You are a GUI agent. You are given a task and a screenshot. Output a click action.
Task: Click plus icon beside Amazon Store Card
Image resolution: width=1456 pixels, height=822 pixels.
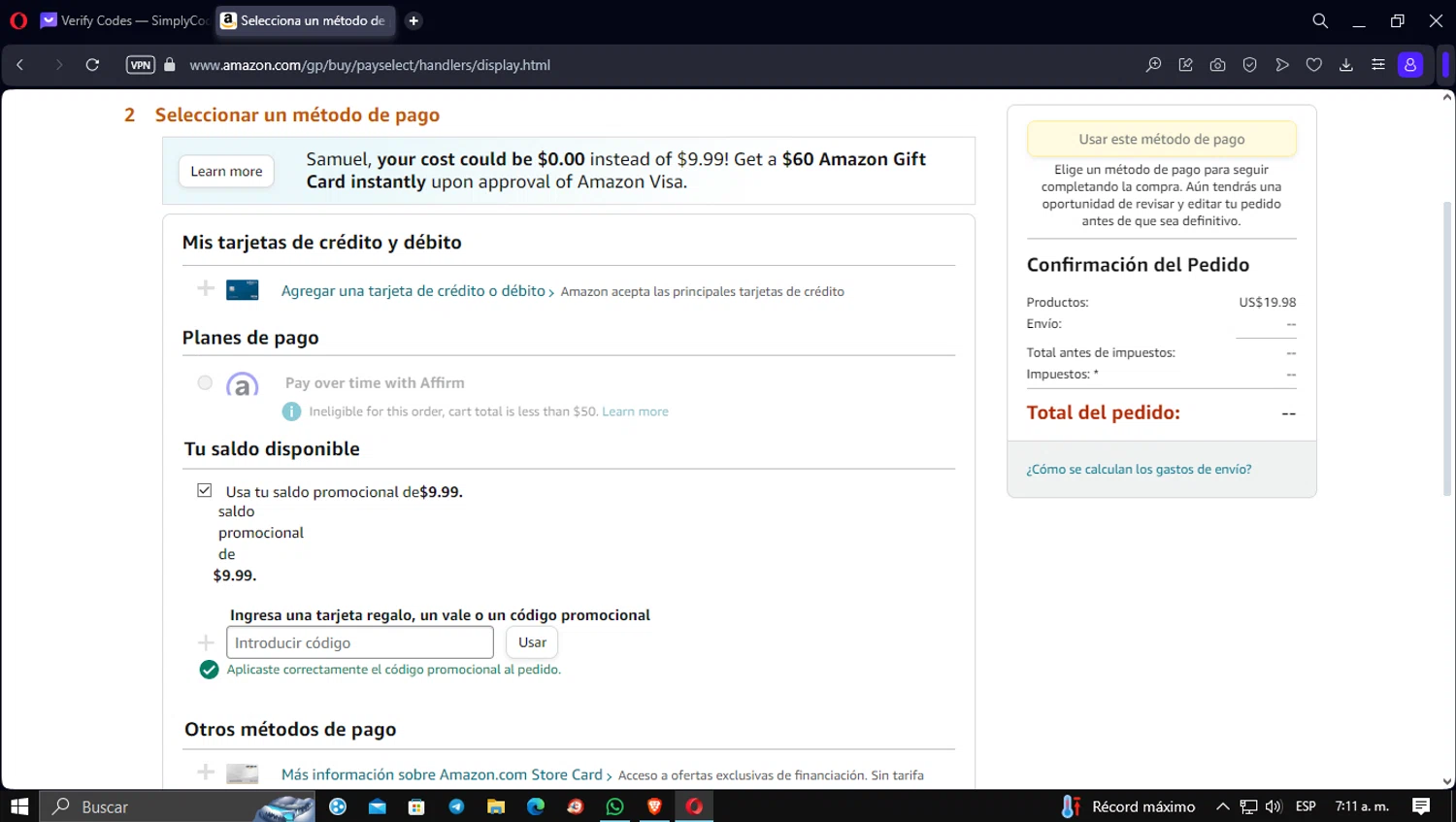pos(206,773)
